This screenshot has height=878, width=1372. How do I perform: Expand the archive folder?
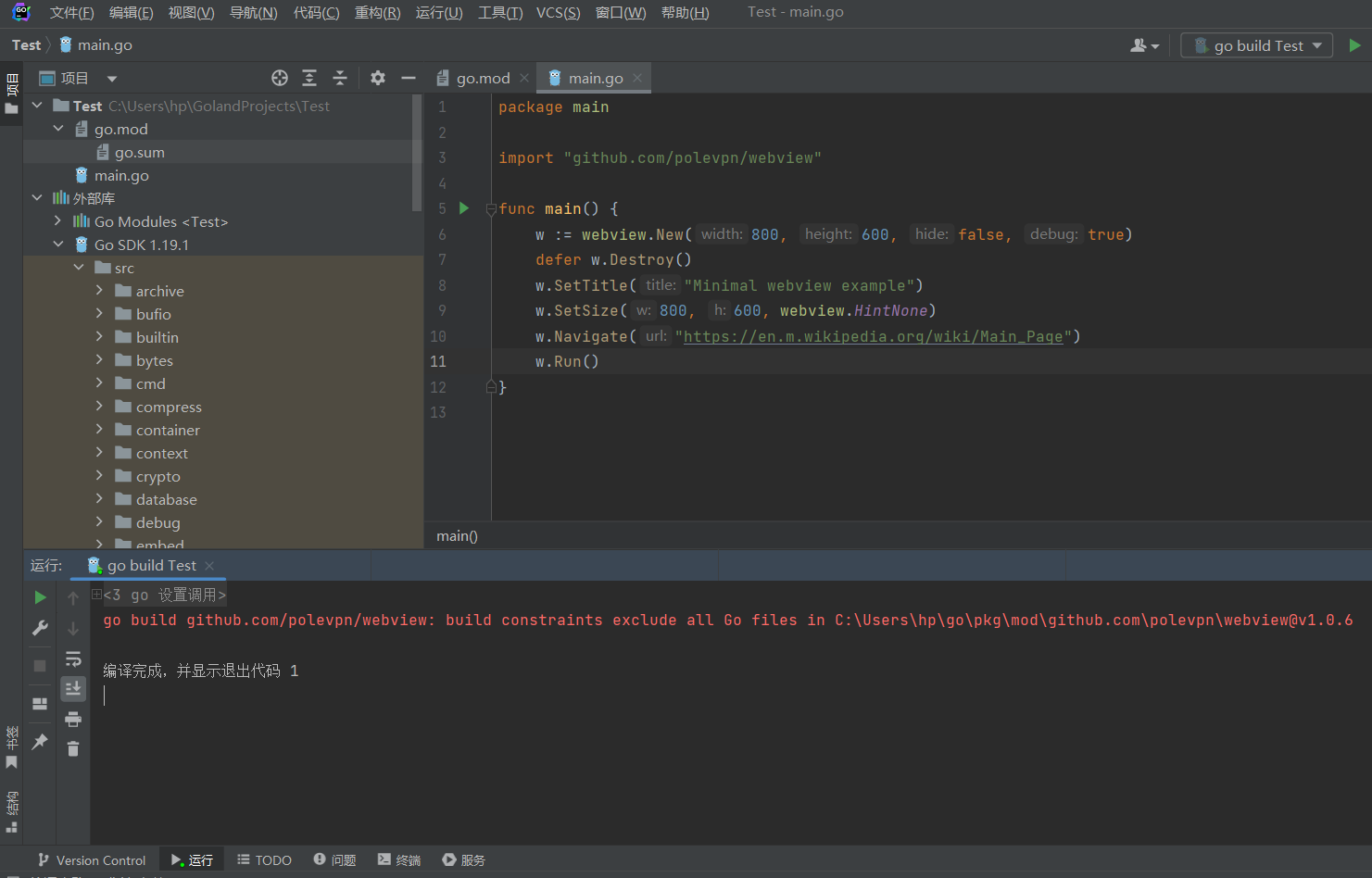99,290
